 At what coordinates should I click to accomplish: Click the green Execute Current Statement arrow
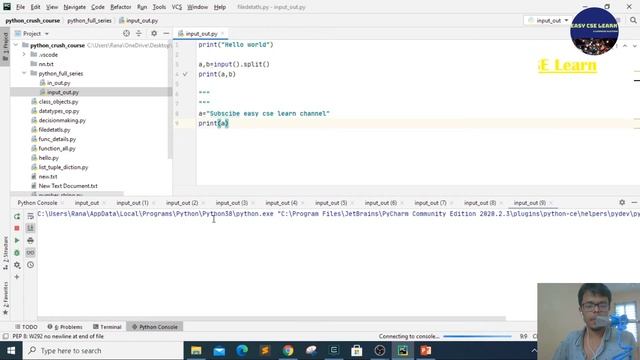17,240
